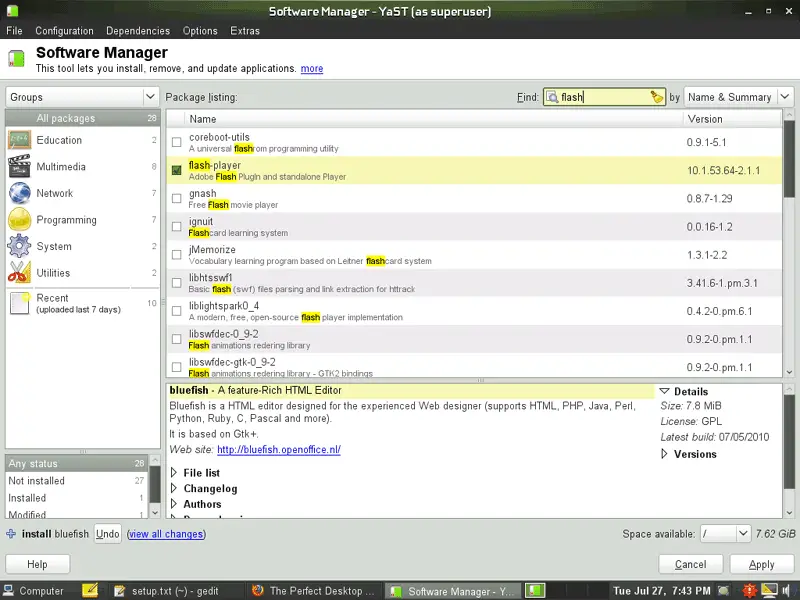Click the magnifier icon in the Find box
The height and width of the screenshot is (600, 800).
click(x=552, y=97)
